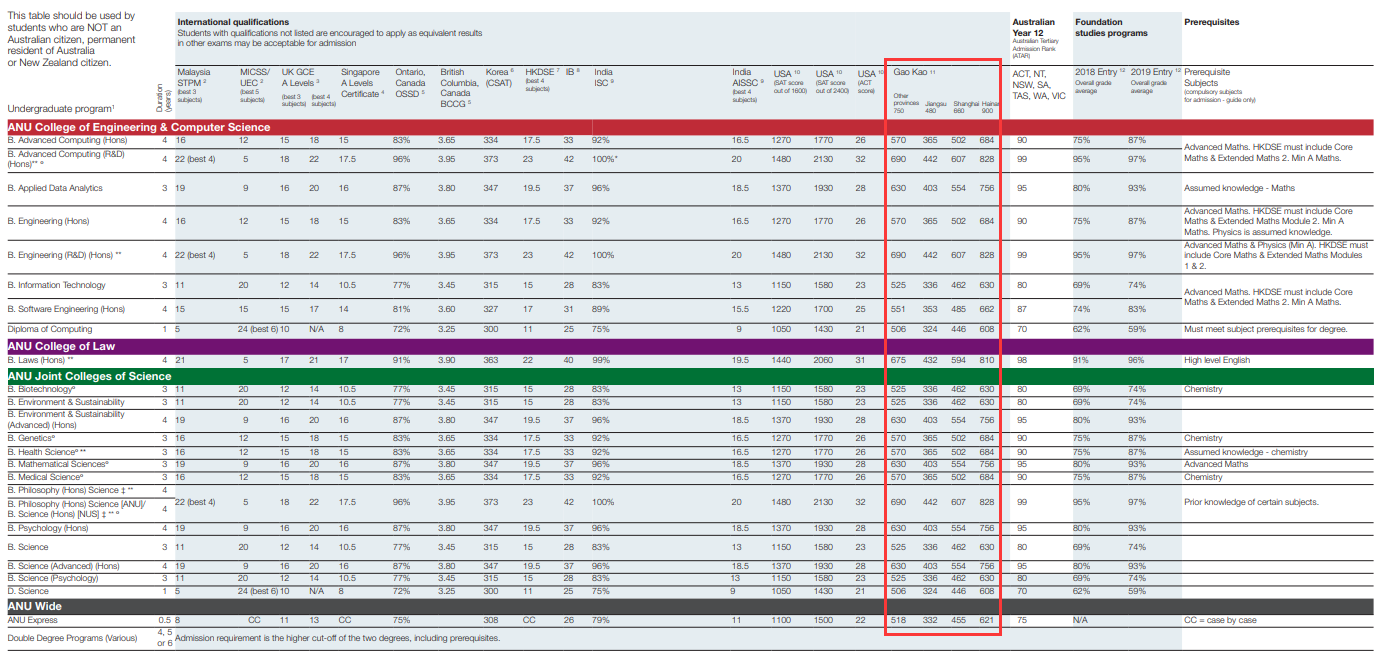This screenshot has height=654, width=1382.
Task: Select "Prior knowledge of certain subjects." text
Action: coord(1251,502)
